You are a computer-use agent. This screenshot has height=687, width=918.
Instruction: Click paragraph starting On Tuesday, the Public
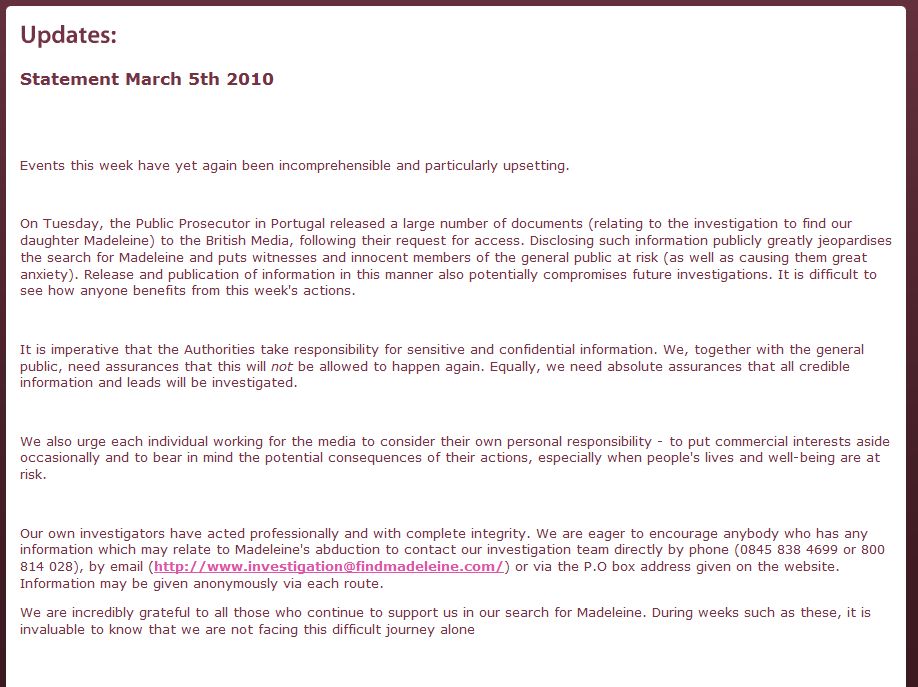[447, 258]
